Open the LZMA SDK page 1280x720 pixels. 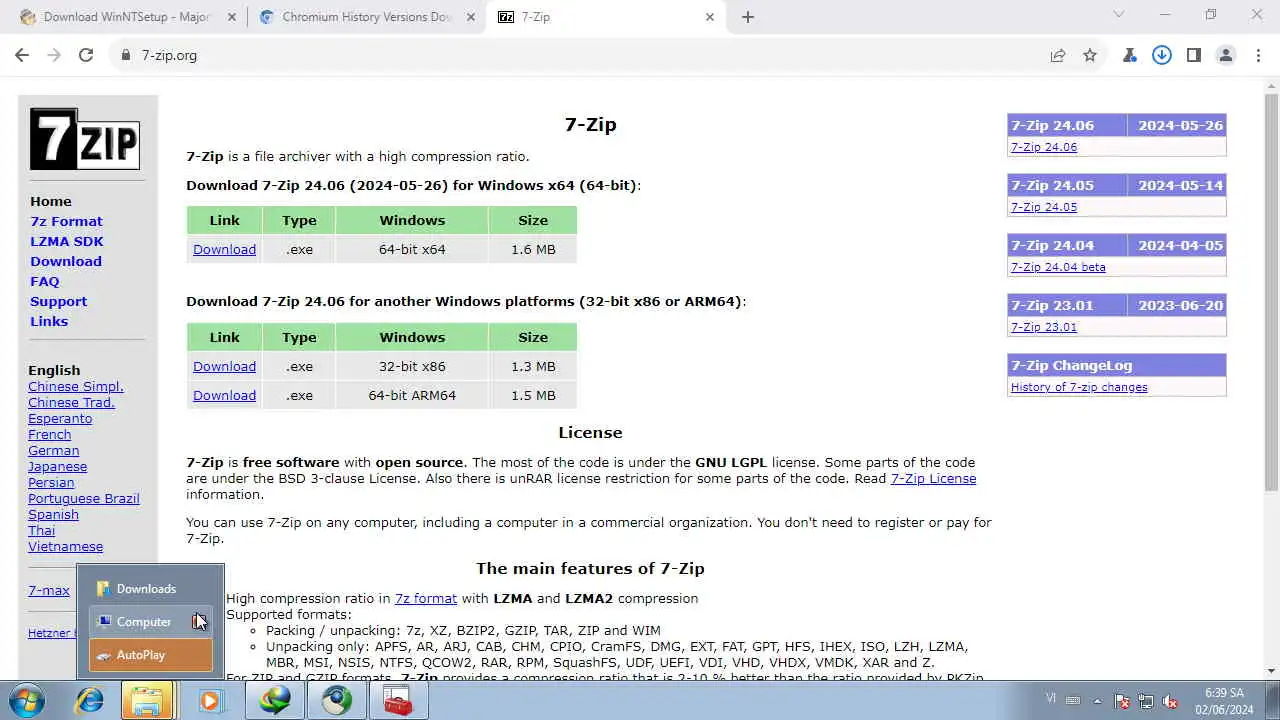coord(67,241)
